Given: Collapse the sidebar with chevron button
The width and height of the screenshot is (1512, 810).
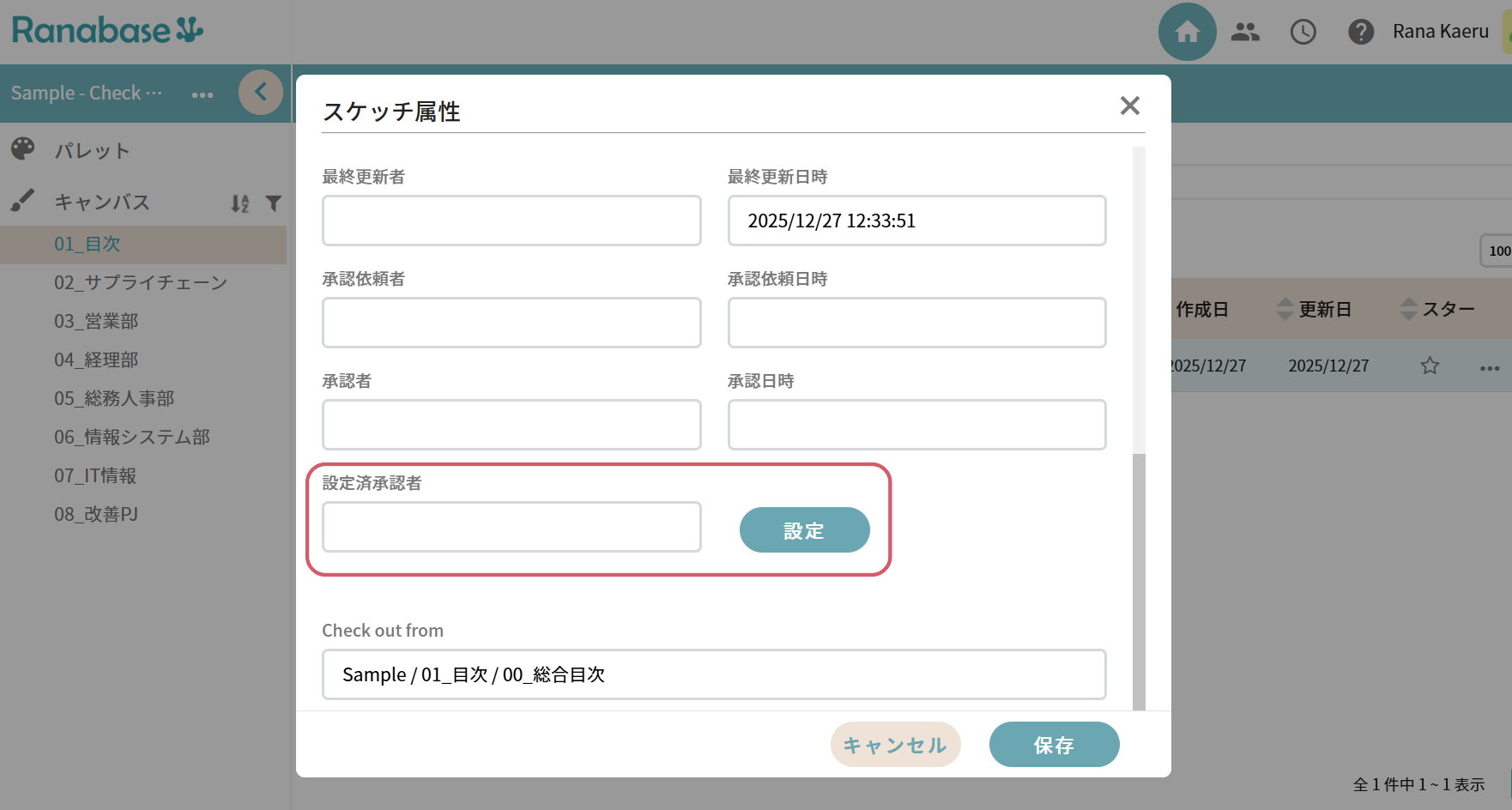Looking at the screenshot, I should pos(260,92).
